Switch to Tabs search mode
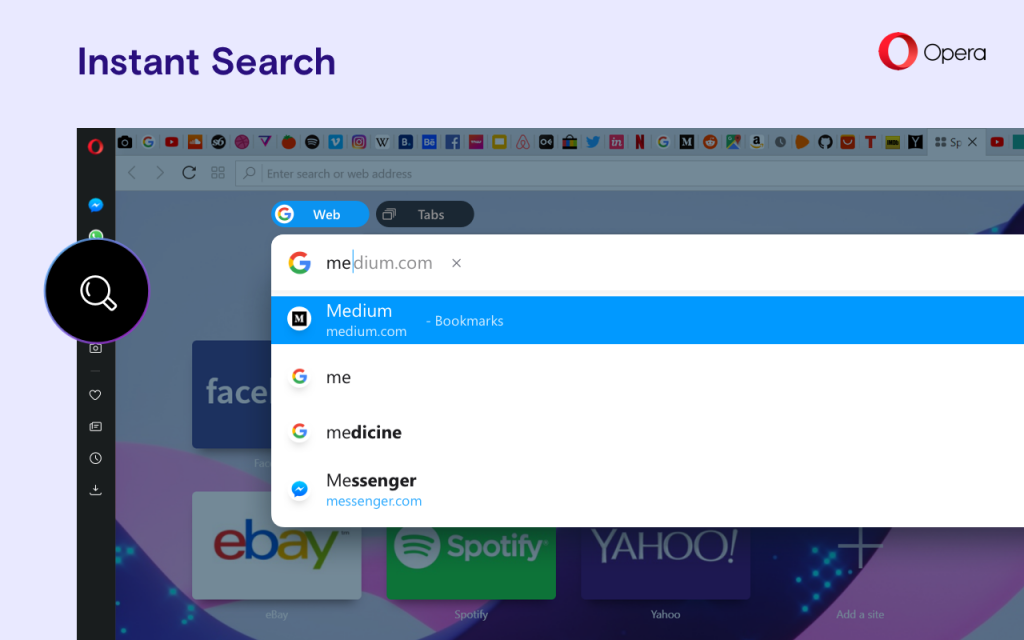The height and width of the screenshot is (640, 1024). [x=424, y=214]
